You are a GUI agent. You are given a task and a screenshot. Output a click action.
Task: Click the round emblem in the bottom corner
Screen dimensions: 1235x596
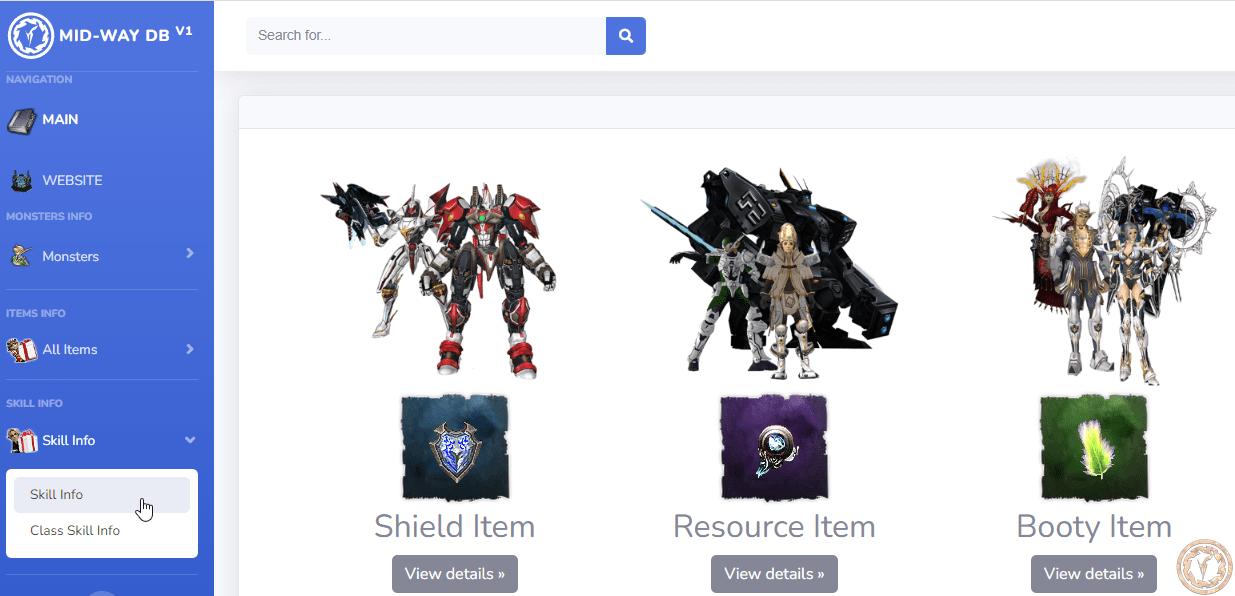[x=1204, y=565]
